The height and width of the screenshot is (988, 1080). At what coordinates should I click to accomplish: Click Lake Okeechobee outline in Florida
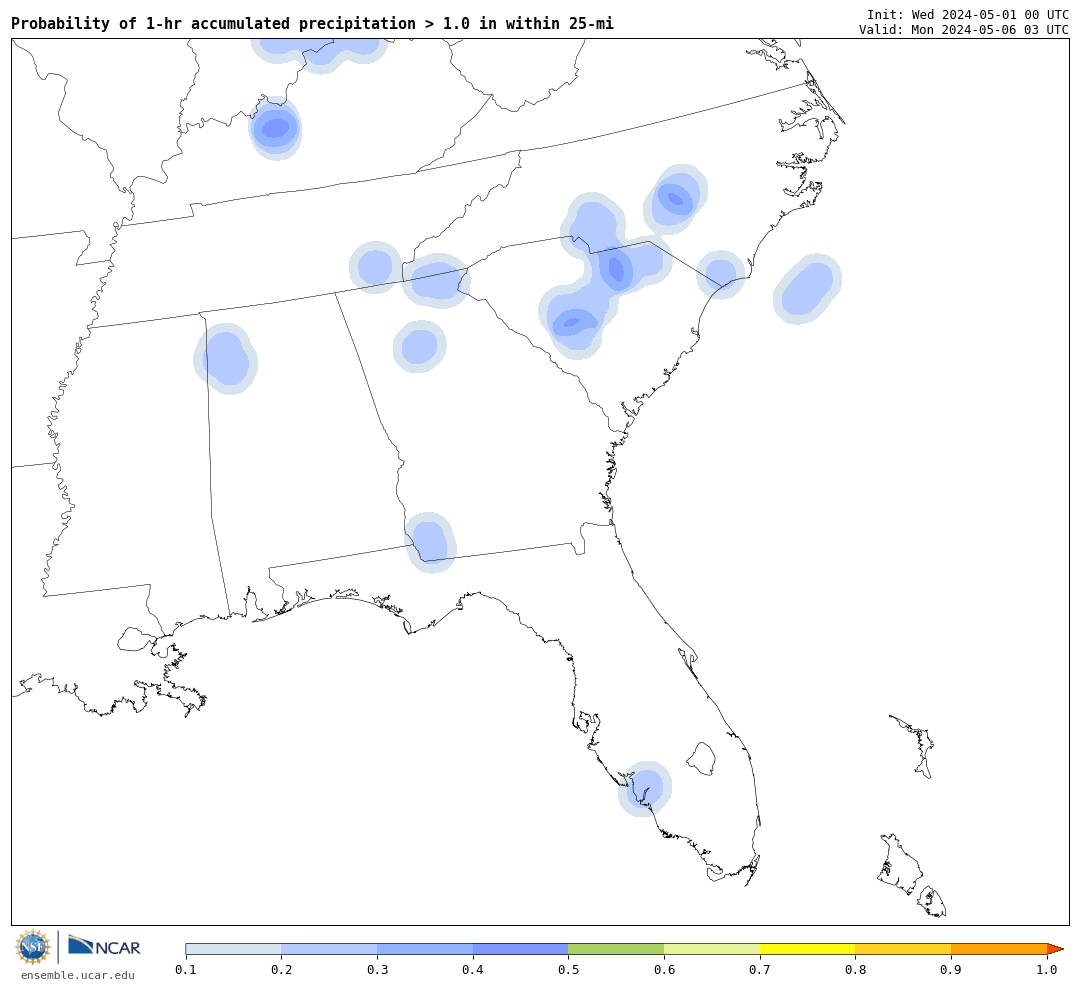tap(701, 759)
